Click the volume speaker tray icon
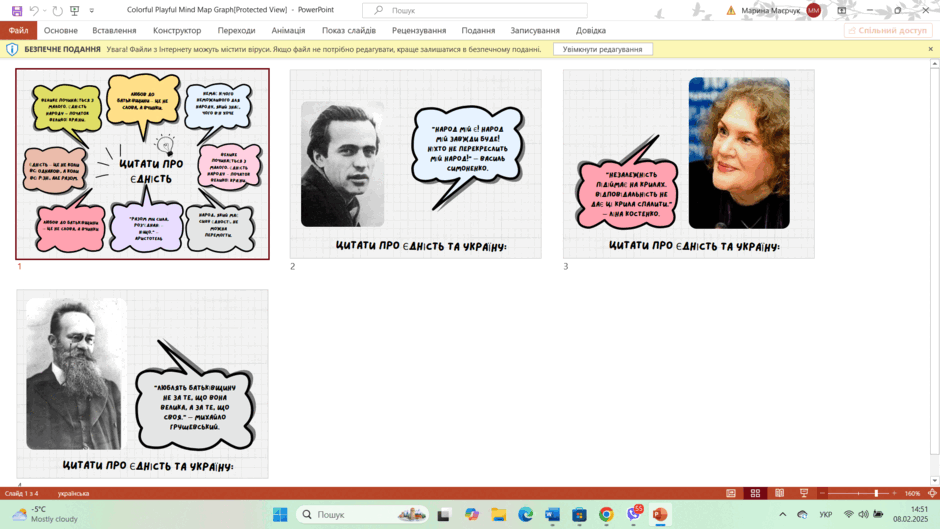The height and width of the screenshot is (529, 940). pyautogui.click(x=863, y=515)
